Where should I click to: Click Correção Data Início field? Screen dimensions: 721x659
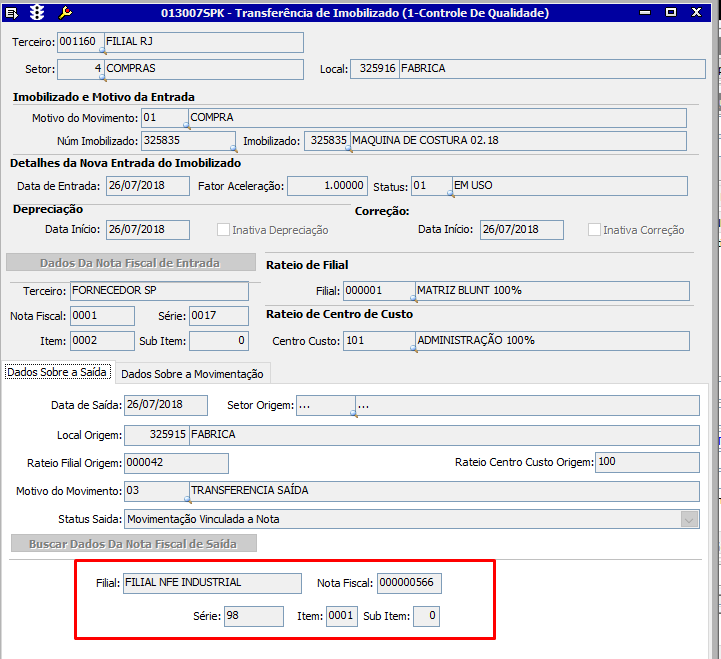point(522,229)
